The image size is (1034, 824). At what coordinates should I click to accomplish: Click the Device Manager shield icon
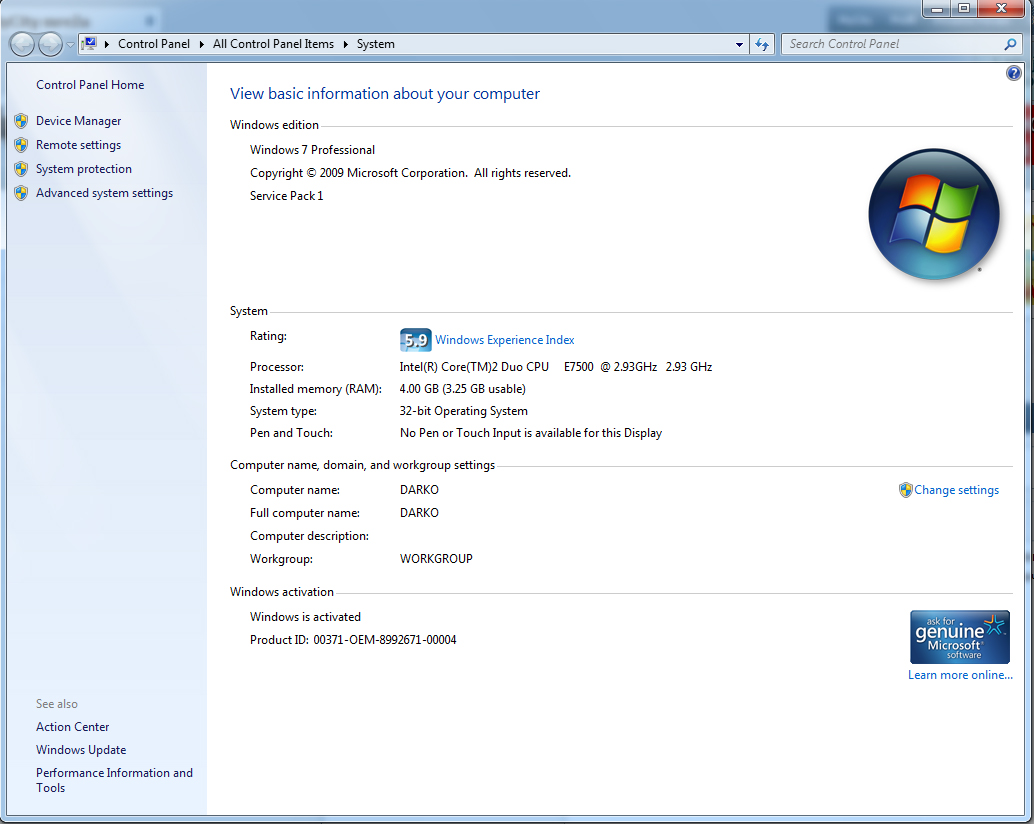click(x=21, y=121)
